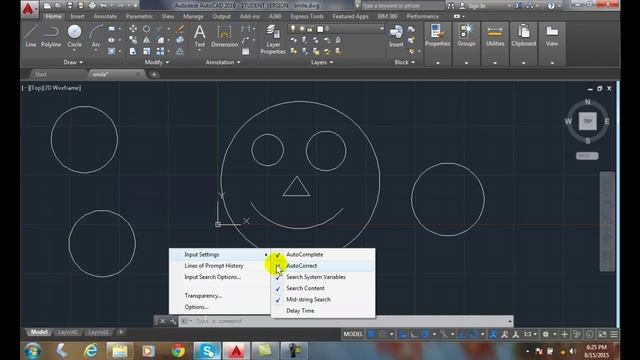
Task: Open the annotation scale 1:1 dropdown
Action: coord(530,334)
